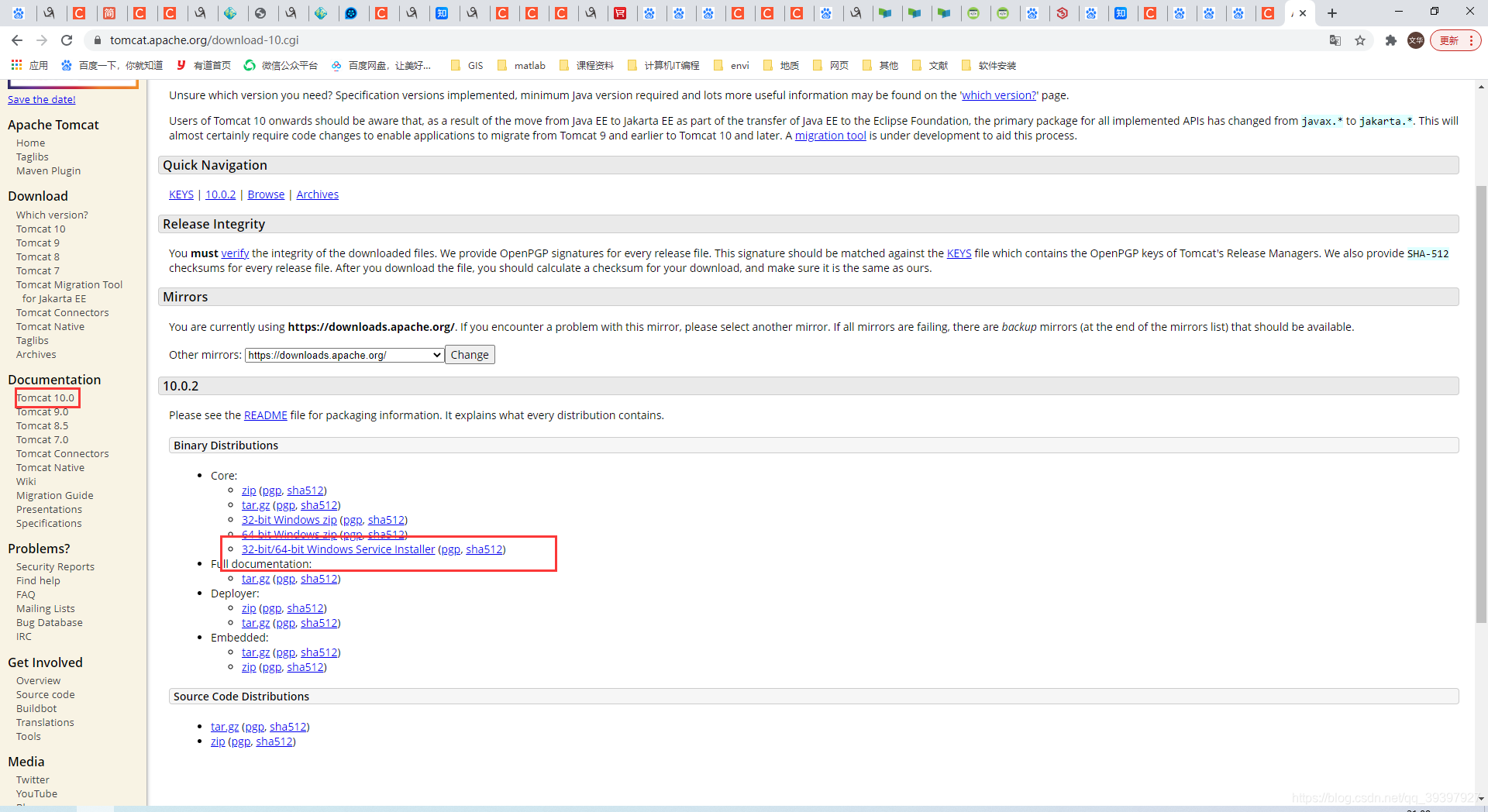The height and width of the screenshot is (812, 1488).
Task: Jump to 10.0.2 in Quick Navigation
Action: tap(220, 194)
